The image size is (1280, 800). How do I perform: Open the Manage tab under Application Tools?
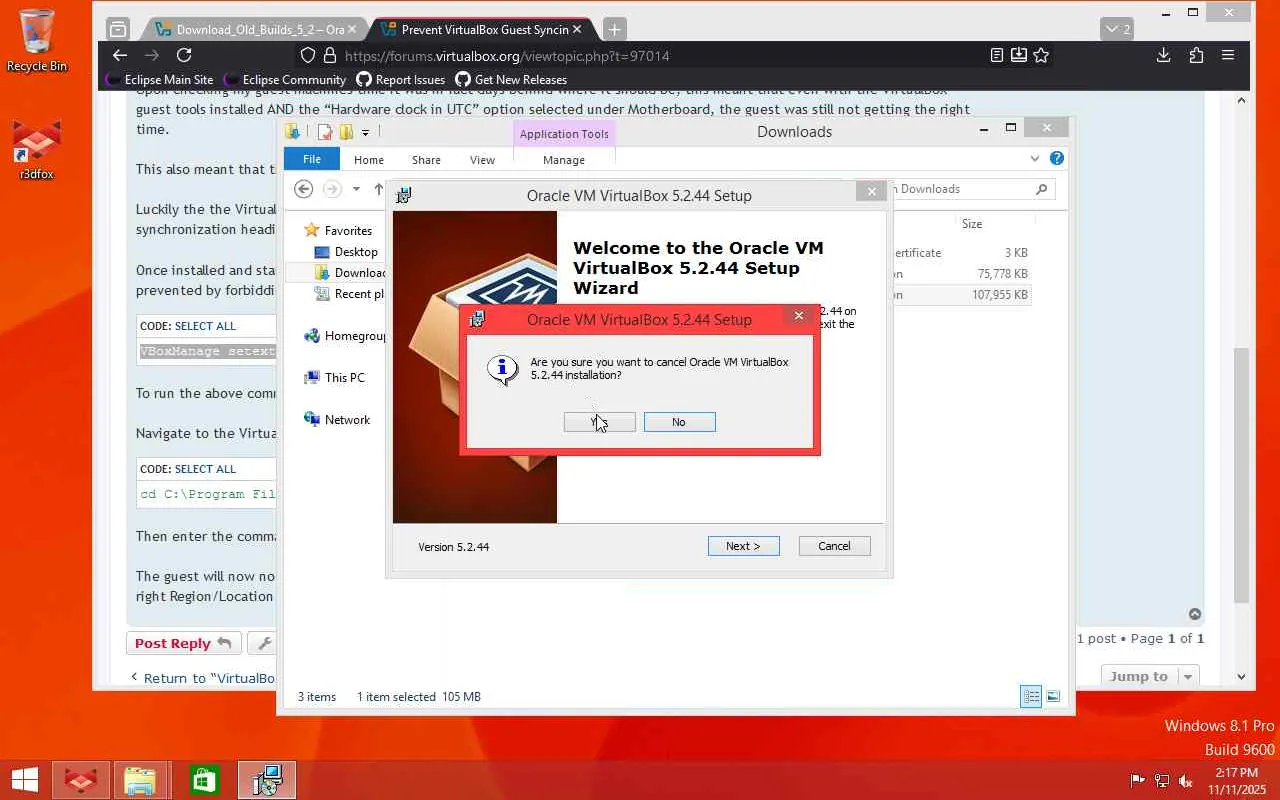click(564, 160)
